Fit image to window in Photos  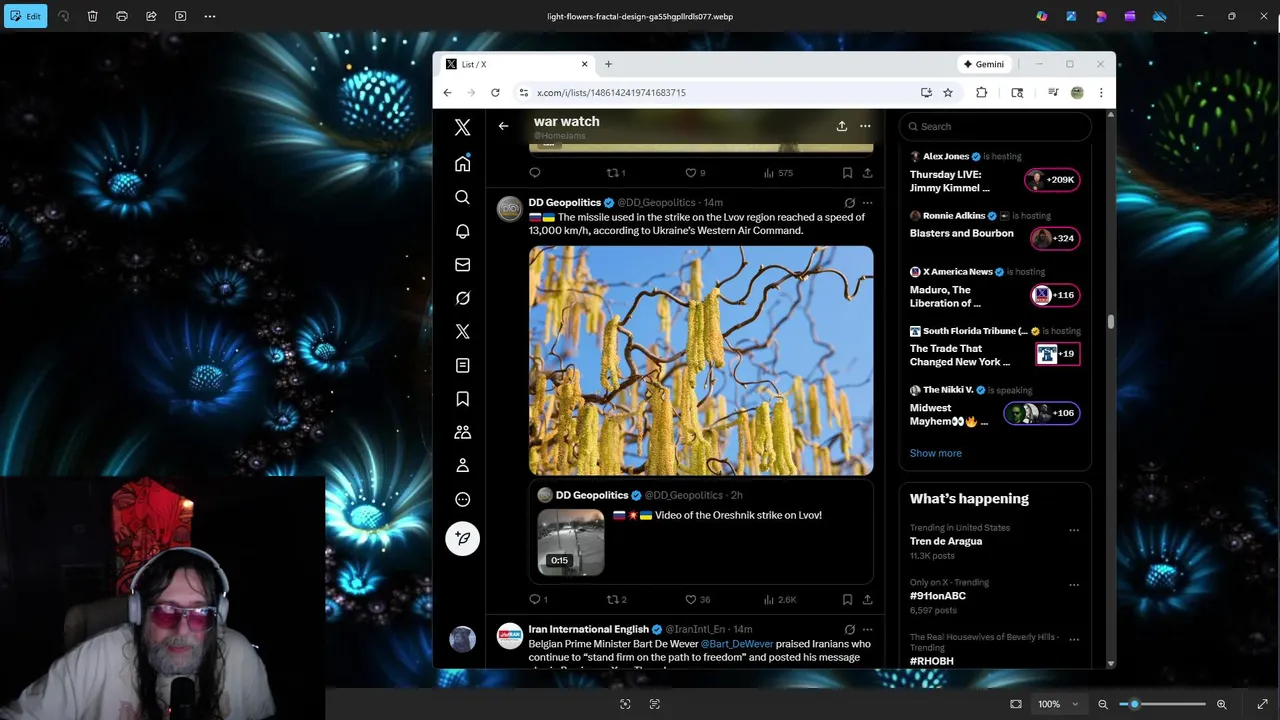(x=1016, y=704)
